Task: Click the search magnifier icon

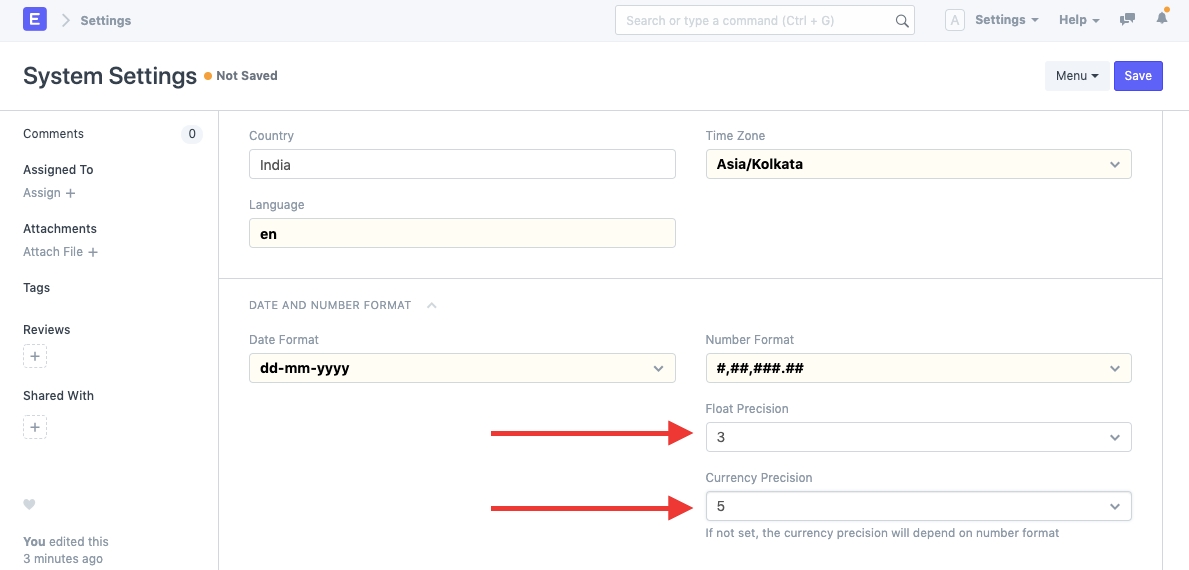Action: point(901,21)
